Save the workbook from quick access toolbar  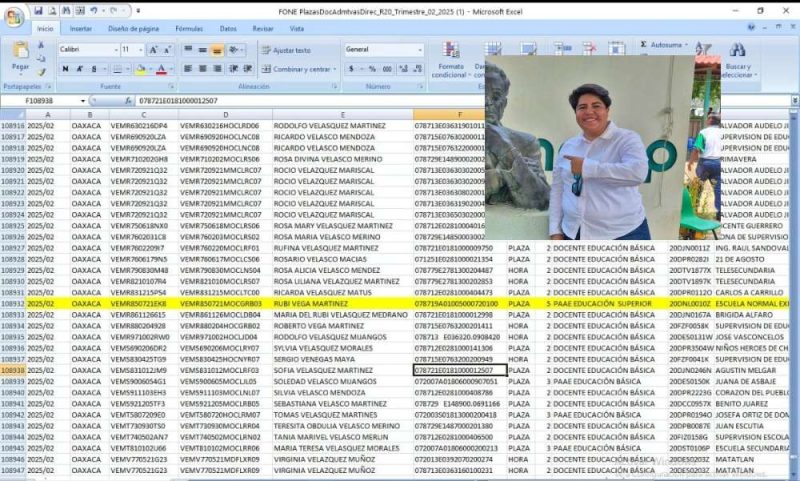coord(39,10)
